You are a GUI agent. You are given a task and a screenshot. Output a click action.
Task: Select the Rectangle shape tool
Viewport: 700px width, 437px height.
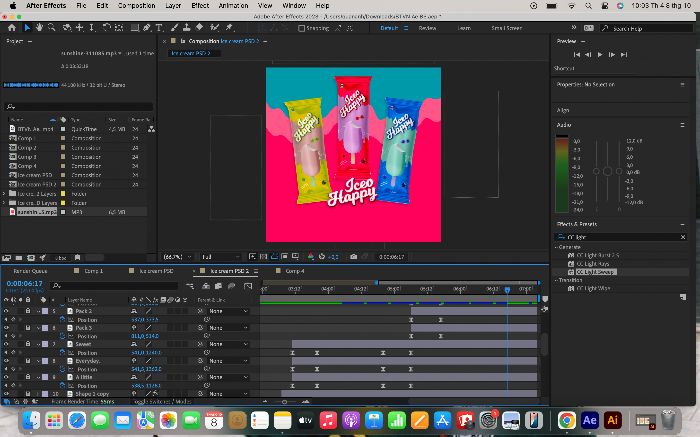[x=134, y=28]
